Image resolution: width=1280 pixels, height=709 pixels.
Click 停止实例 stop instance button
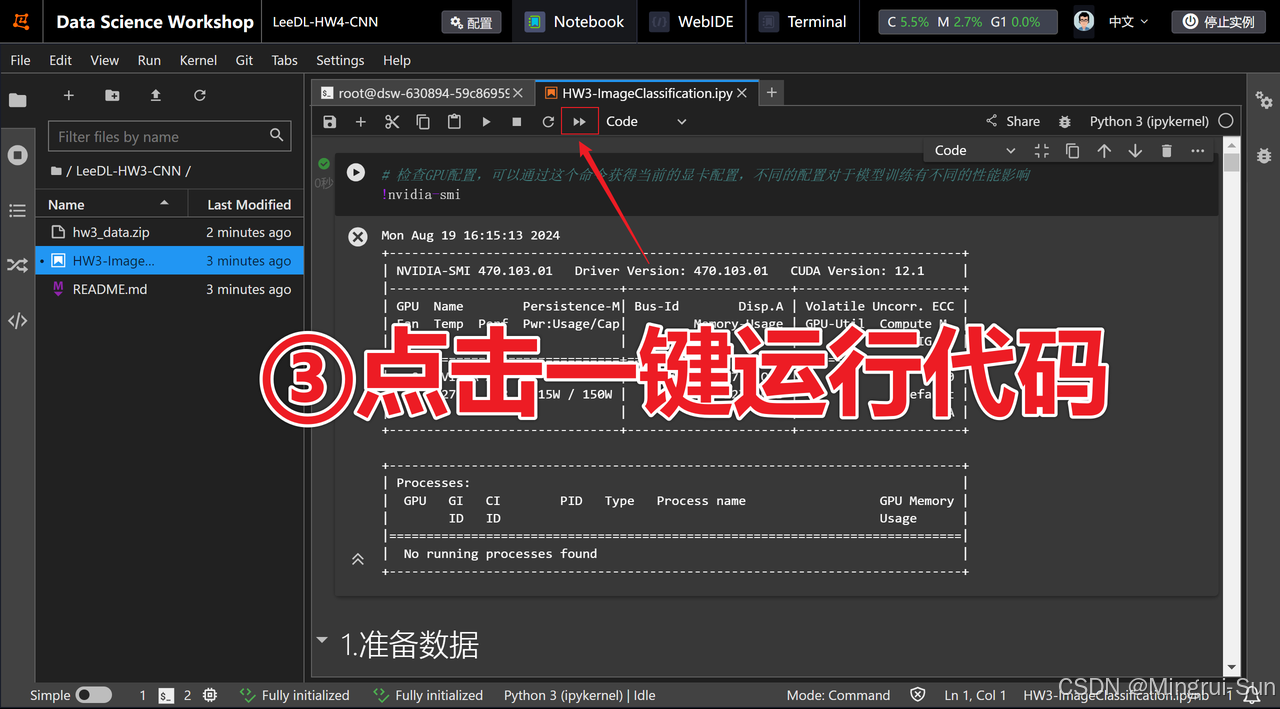coord(1219,21)
